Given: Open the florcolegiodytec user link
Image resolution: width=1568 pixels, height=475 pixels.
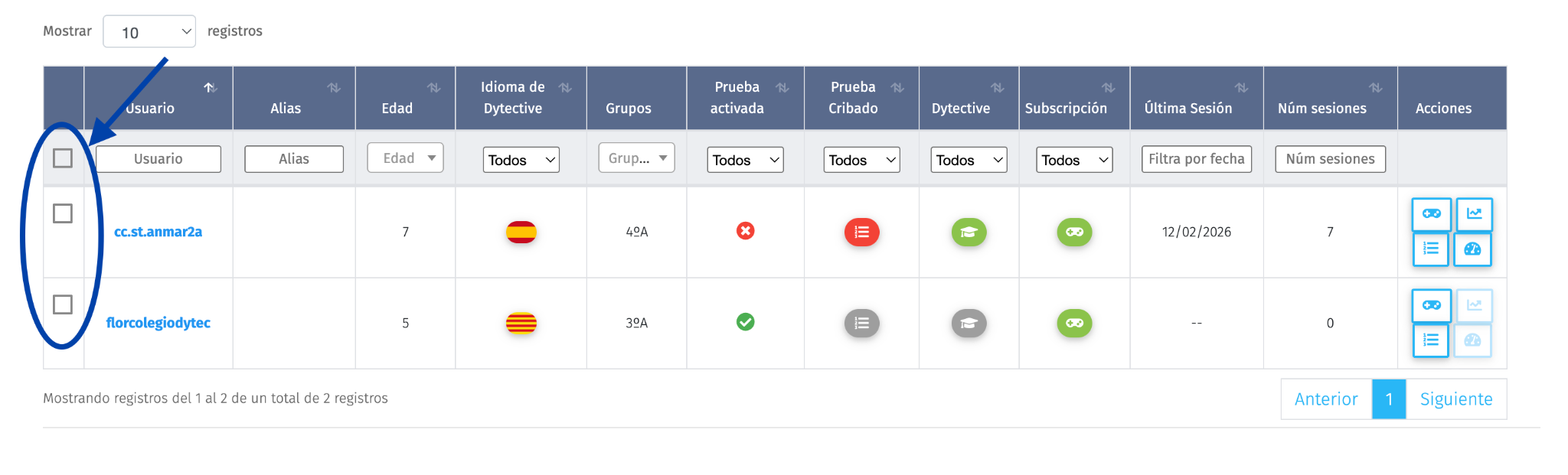Looking at the screenshot, I should [158, 323].
